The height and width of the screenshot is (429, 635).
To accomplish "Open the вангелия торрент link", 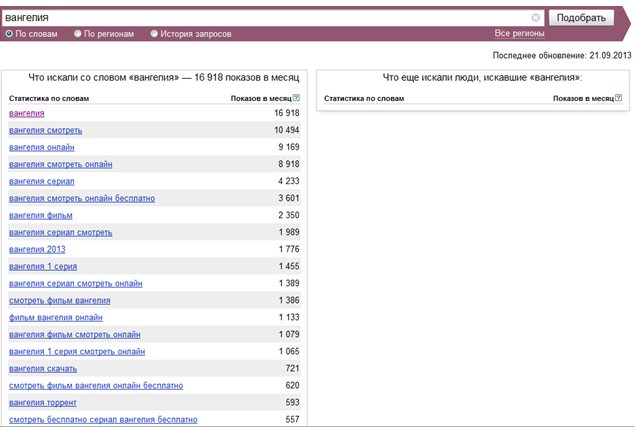I will tap(43, 403).
